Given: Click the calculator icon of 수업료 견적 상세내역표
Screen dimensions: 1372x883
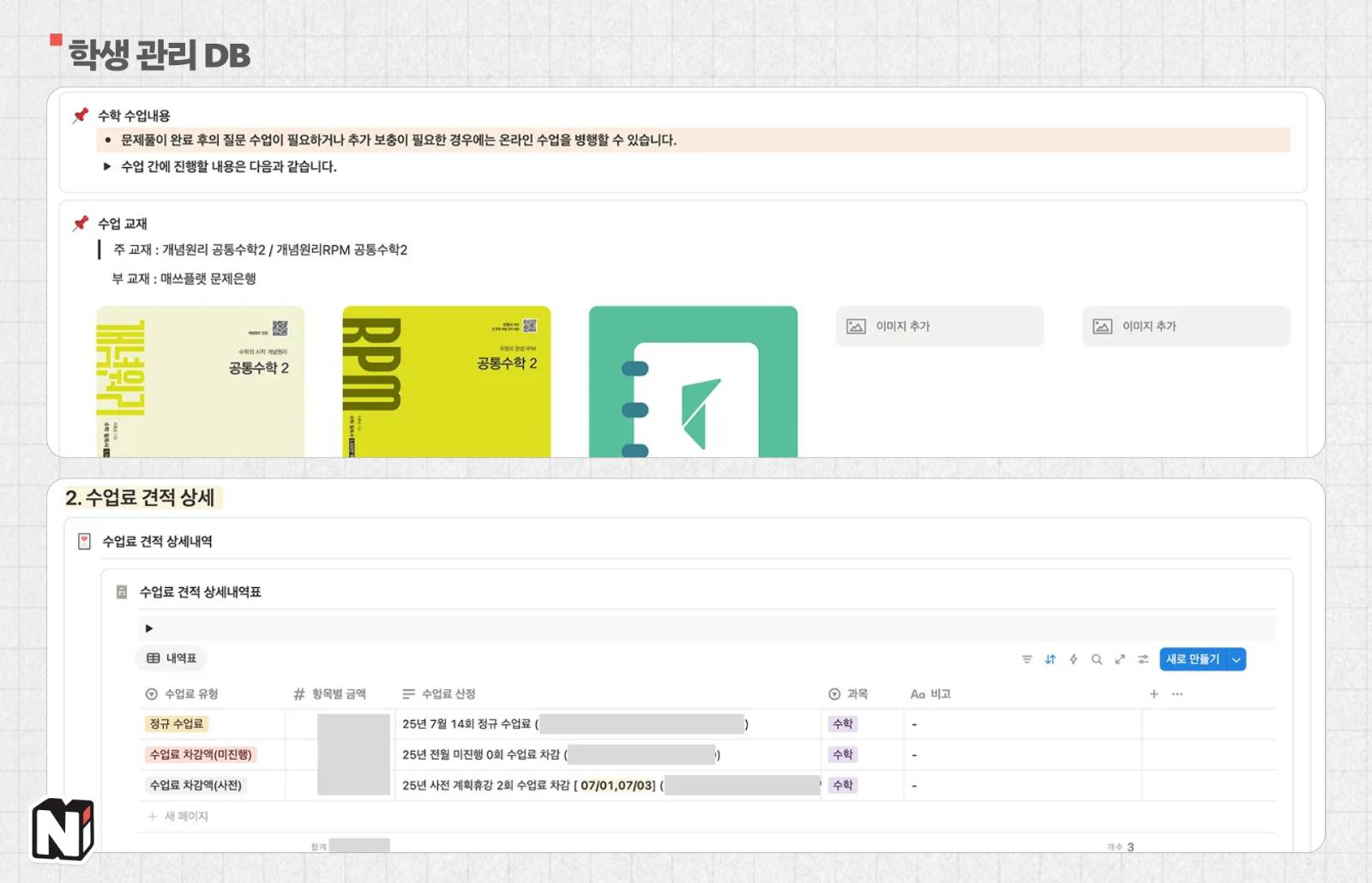Looking at the screenshot, I should (x=122, y=592).
